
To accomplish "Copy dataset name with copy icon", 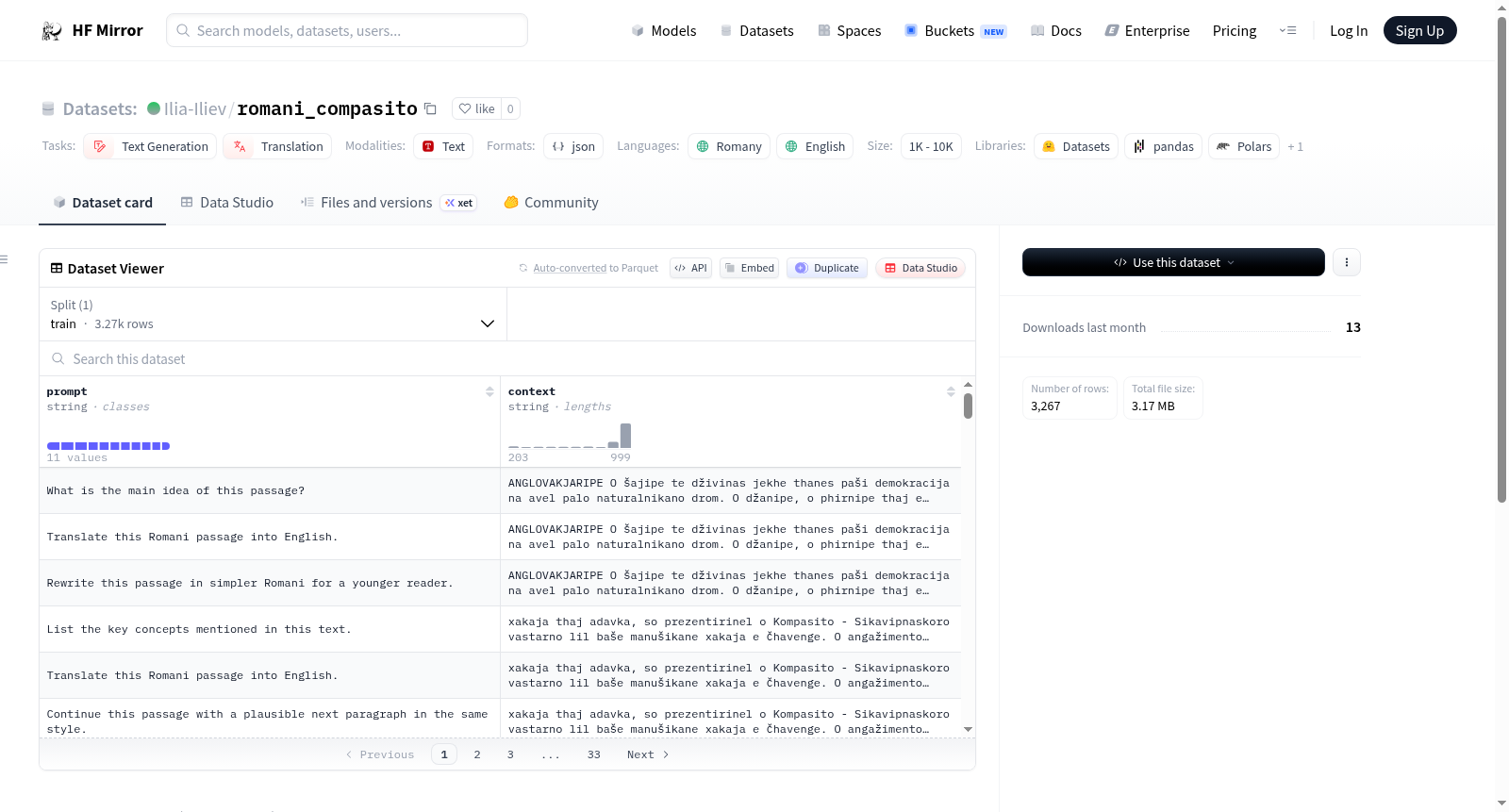I will (430, 108).
